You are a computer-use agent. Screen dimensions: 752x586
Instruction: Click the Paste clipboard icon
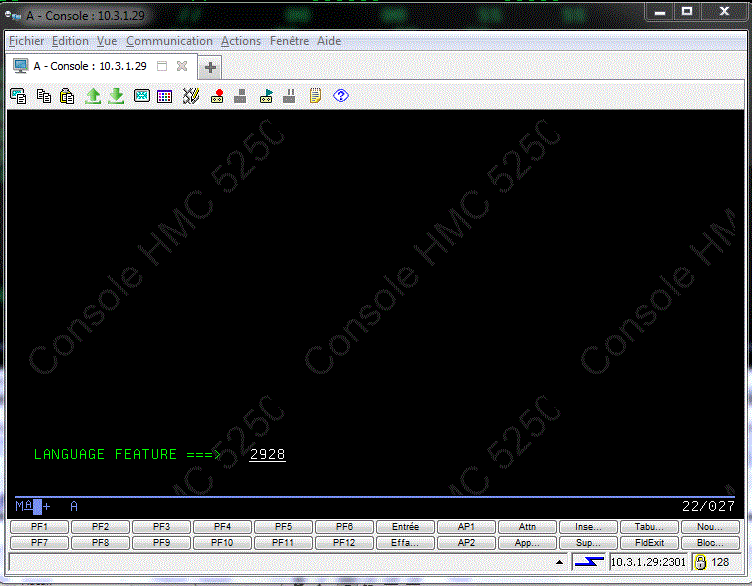point(67,96)
